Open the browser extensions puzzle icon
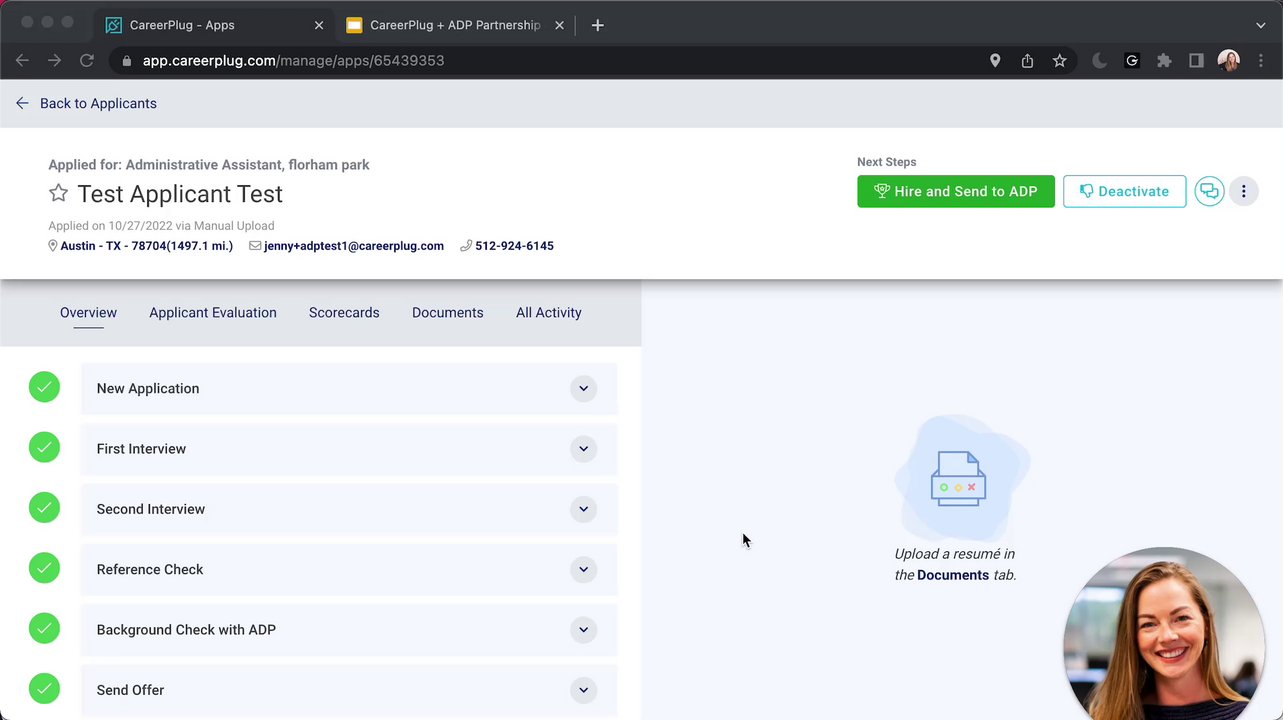The image size is (1283, 720). coord(1164,61)
